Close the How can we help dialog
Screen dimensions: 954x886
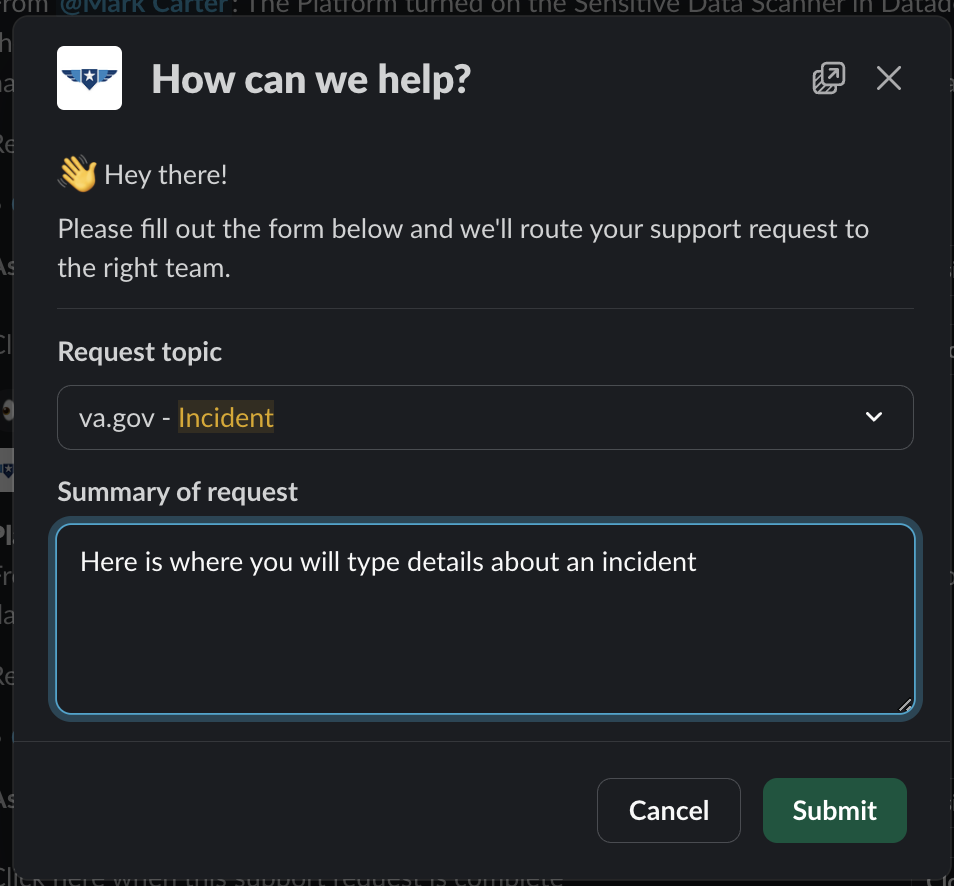click(888, 78)
